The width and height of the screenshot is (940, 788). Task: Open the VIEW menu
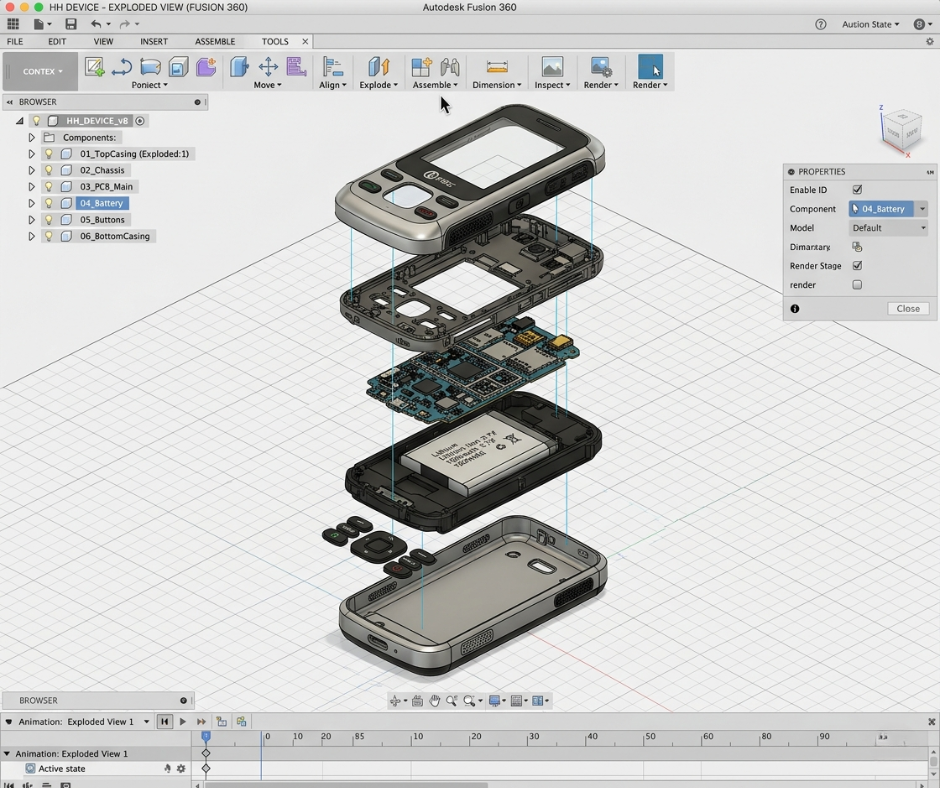click(x=103, y=41)
